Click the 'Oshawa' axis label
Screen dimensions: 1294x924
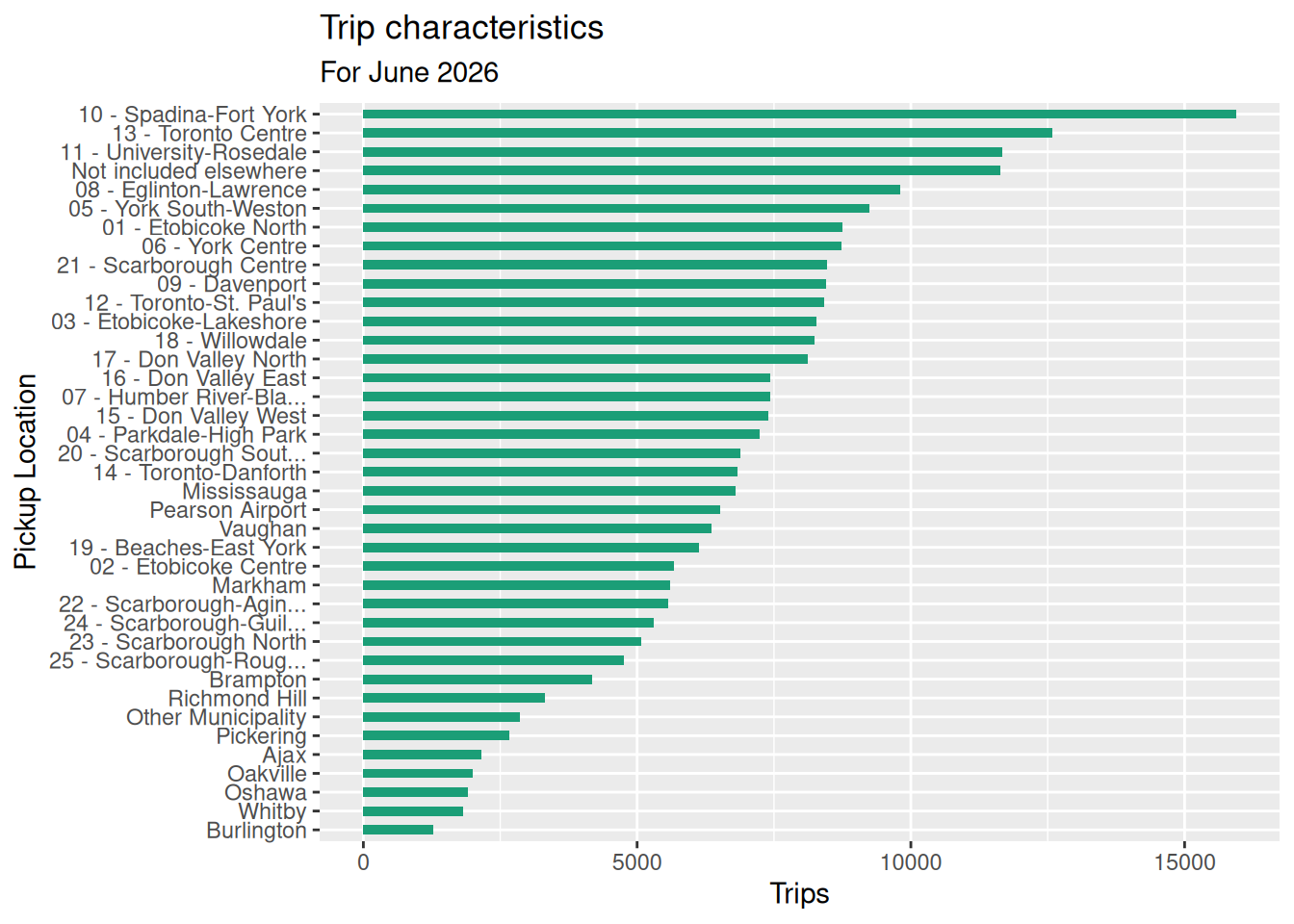[266, 792]
